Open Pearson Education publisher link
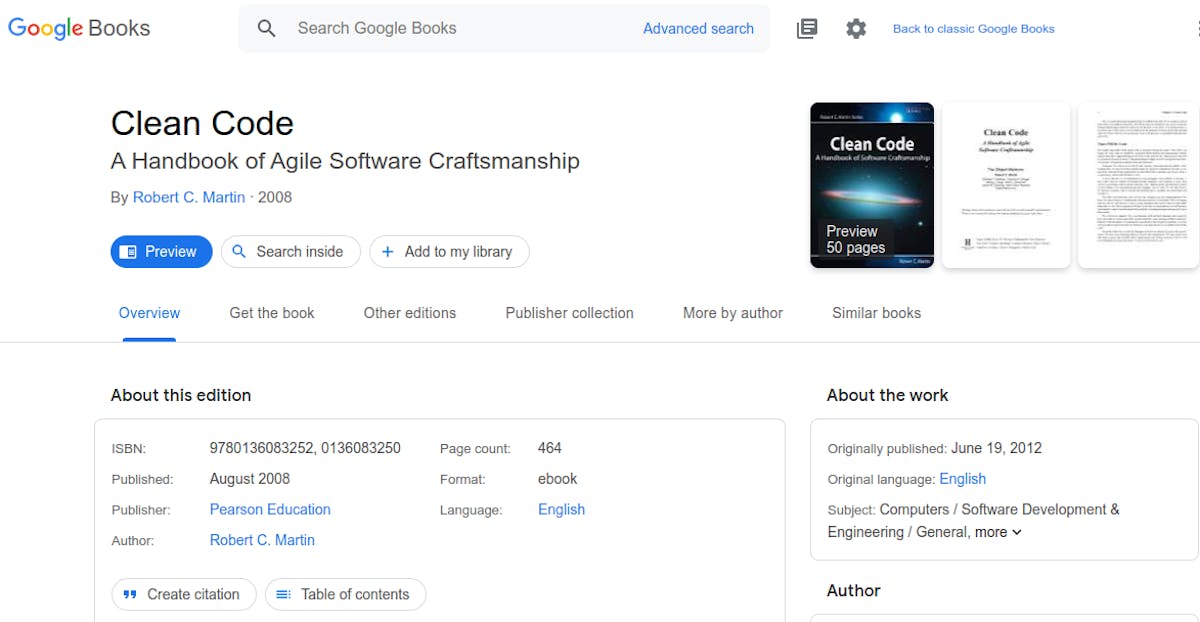The width and height of the screenshot is (1200, 622). pyautogui.click(x=270, y=509)
